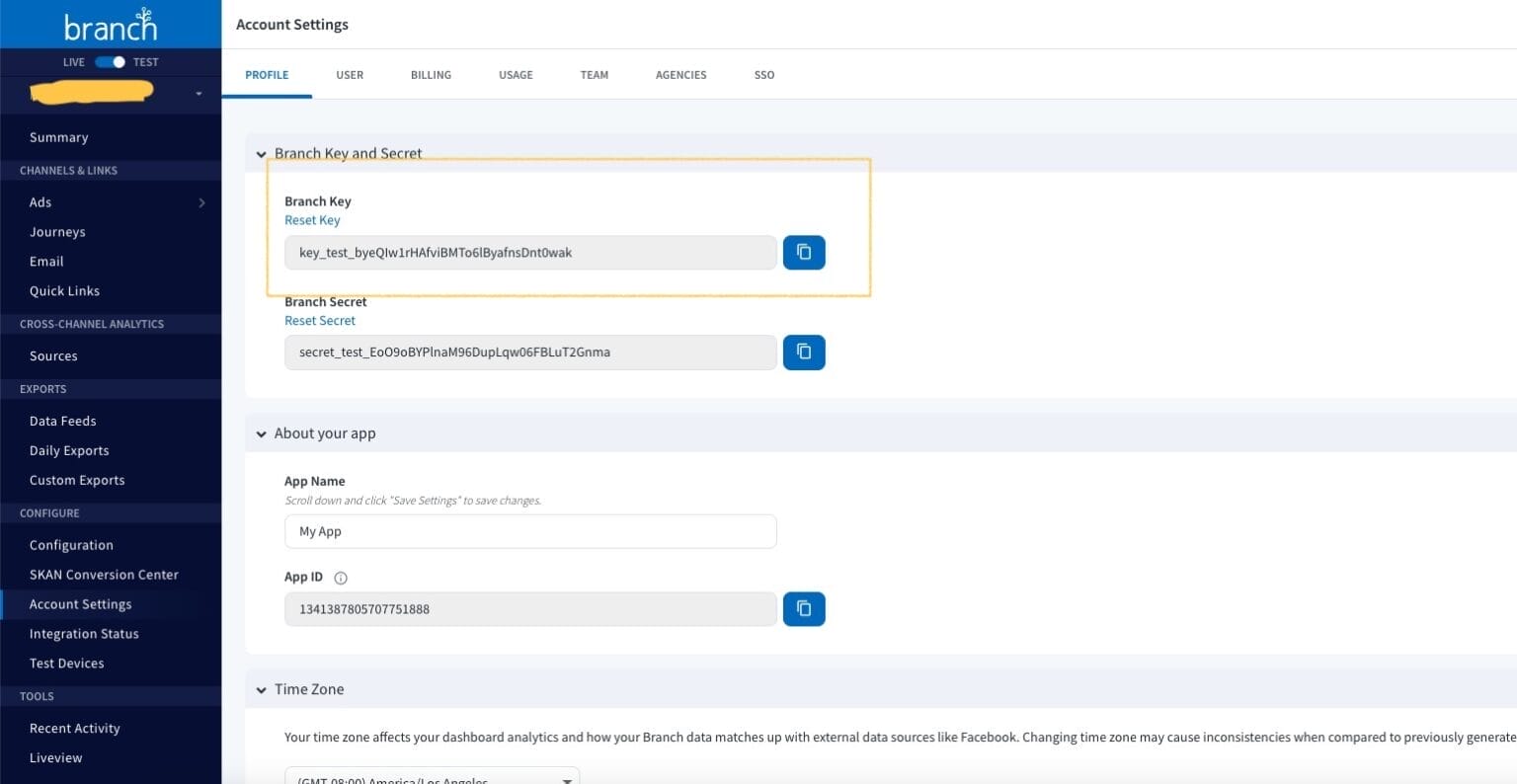
Task: Click the Reset Key link
Action: 312,219
